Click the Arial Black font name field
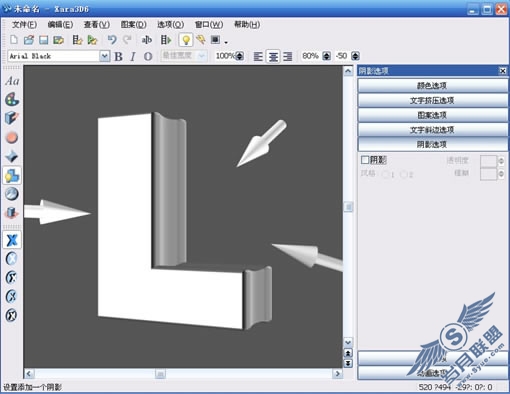 click(54, 56)
